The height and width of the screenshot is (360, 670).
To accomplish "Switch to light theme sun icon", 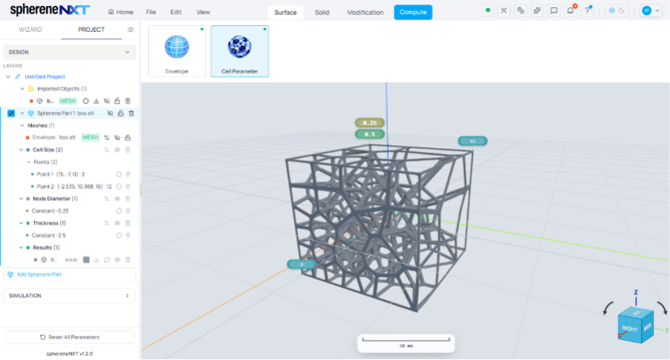I will click(611, 11).
